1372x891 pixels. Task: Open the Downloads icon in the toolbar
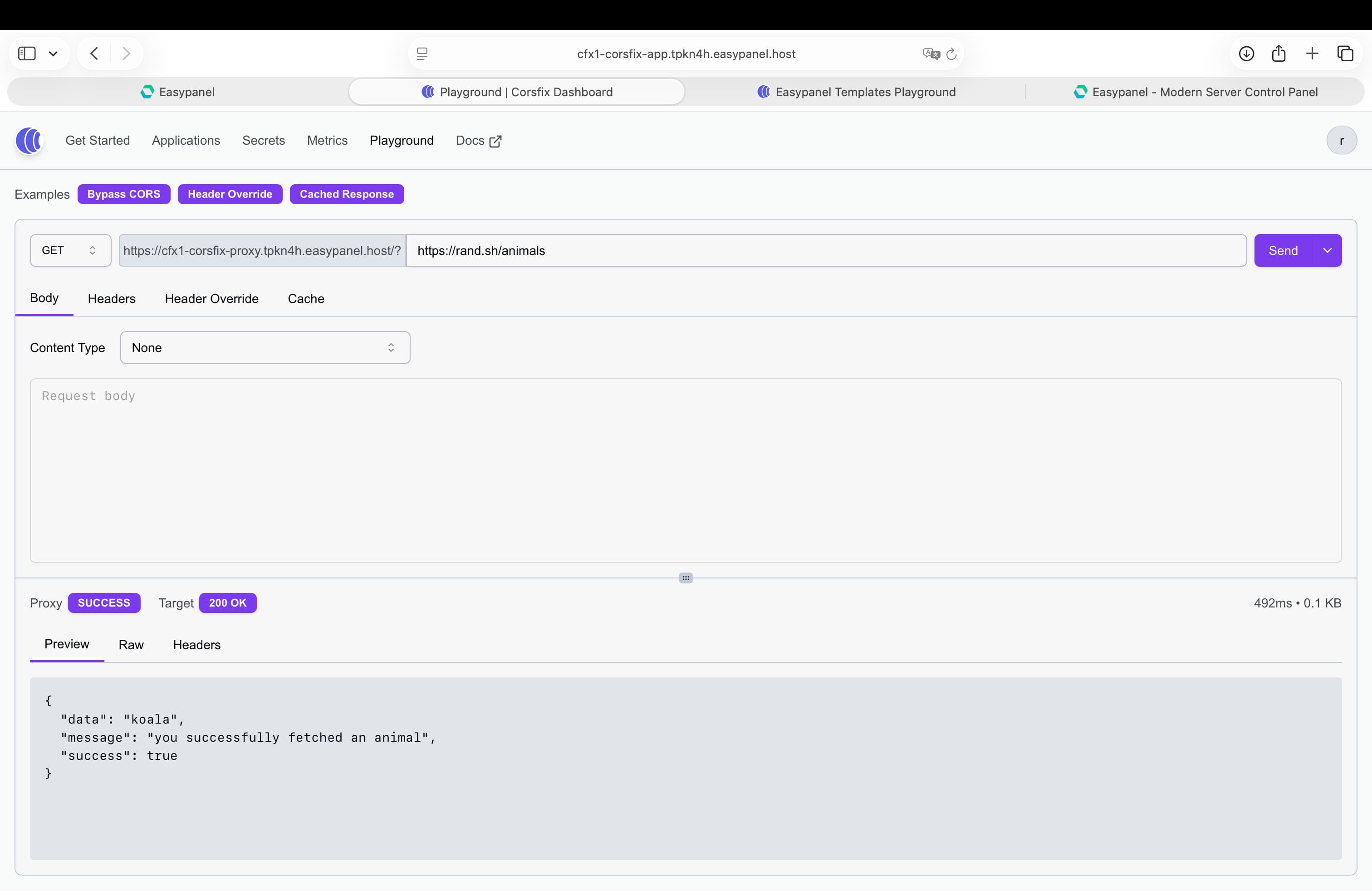click(x=1246, y=53)
